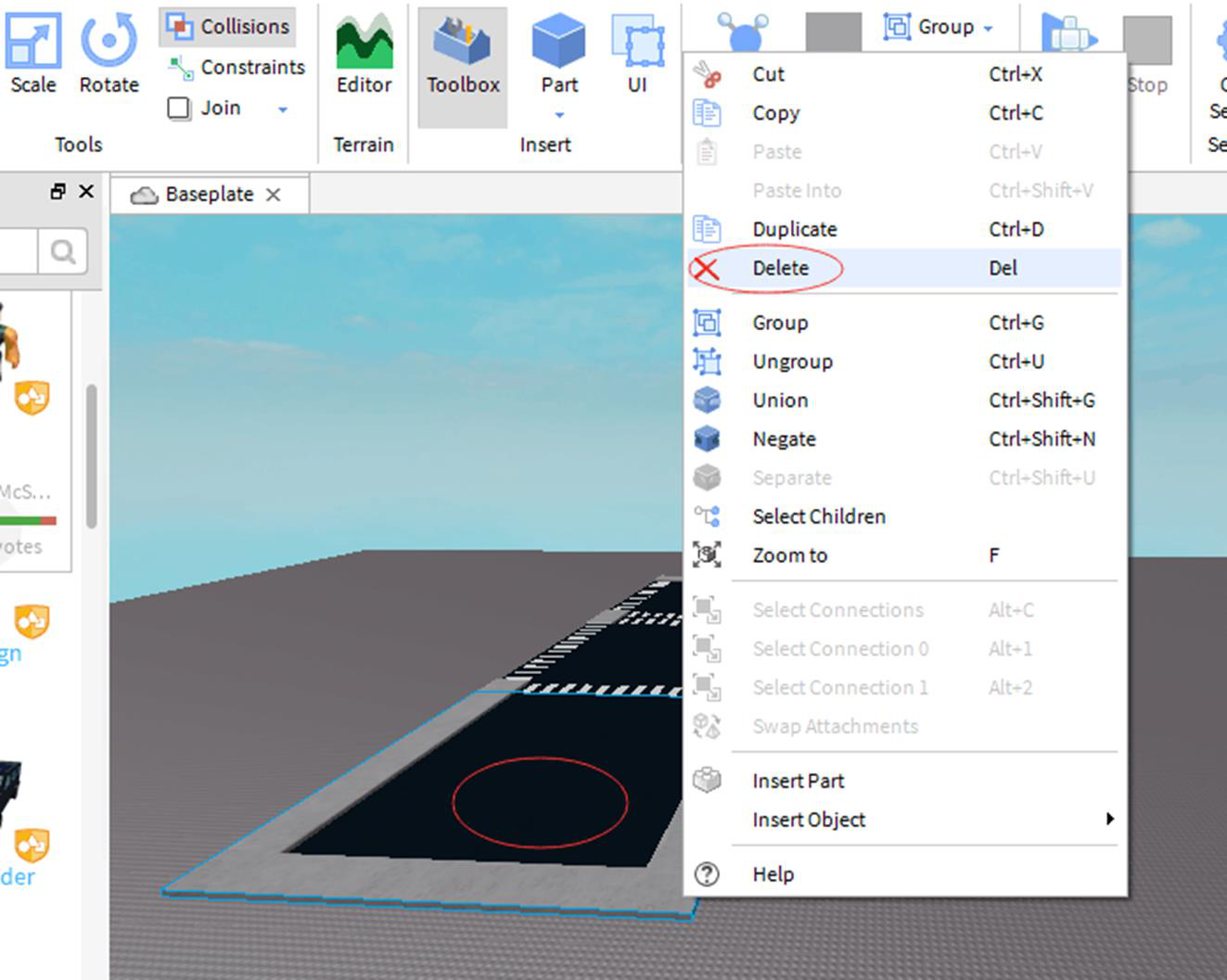Click the Toolbox search input field
The image size is (1227, 980).
click(19, 251)
